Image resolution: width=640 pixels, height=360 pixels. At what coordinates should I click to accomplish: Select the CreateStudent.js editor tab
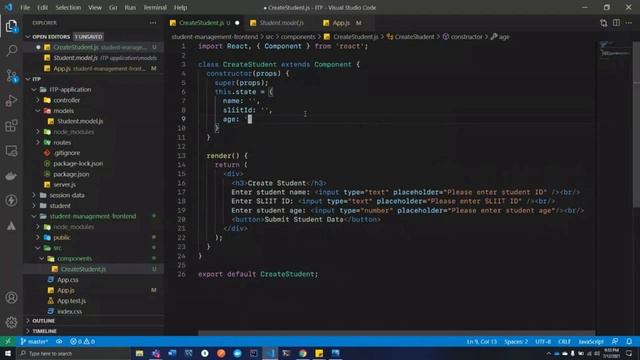tap(205, 23)
